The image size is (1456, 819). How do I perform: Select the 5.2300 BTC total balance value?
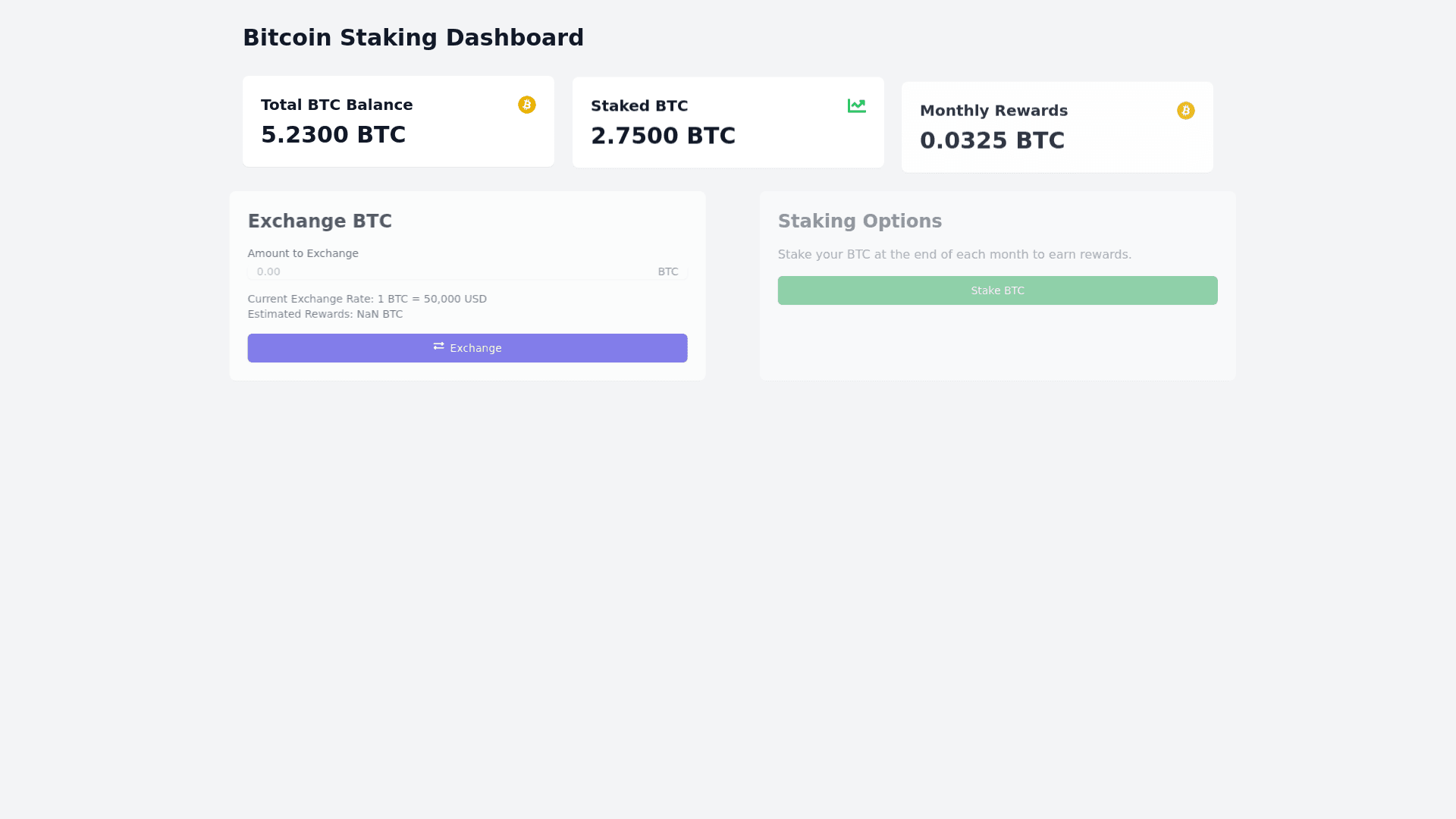[333, 134]
